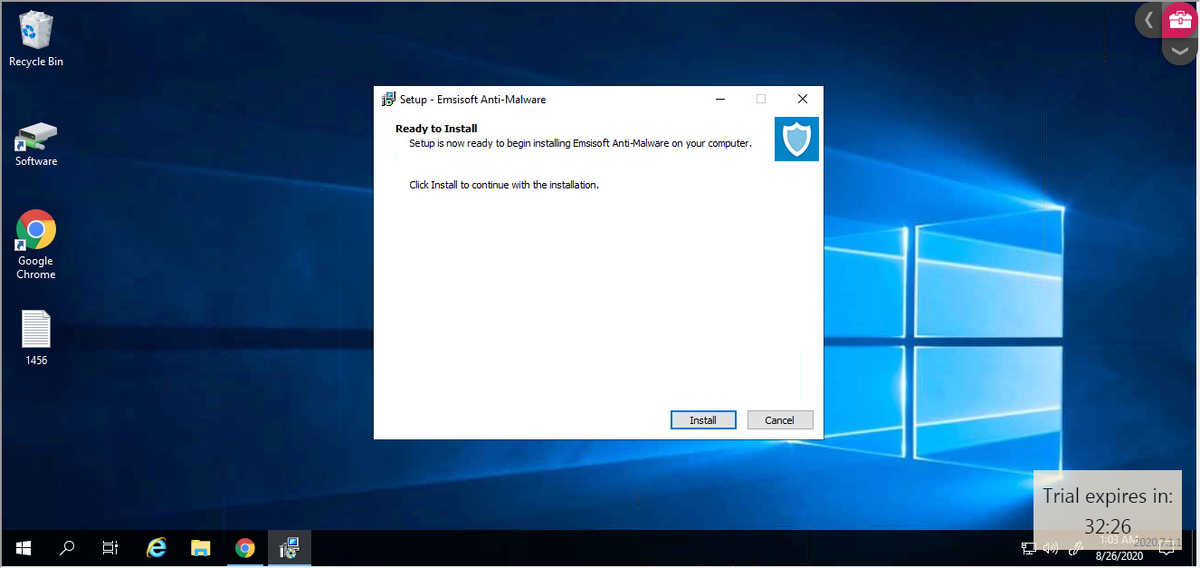Image resolution: width=1200 pixels, height=568 pixels.
Task: Minimize the Setup window
Action: click(x=720, y=99)
